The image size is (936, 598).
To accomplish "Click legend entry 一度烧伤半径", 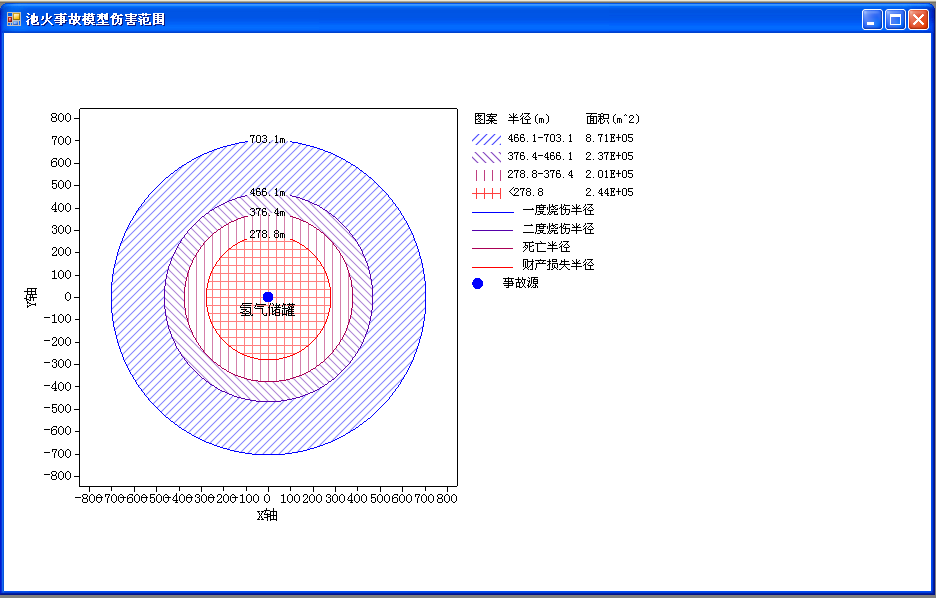I will click(558, 210).
